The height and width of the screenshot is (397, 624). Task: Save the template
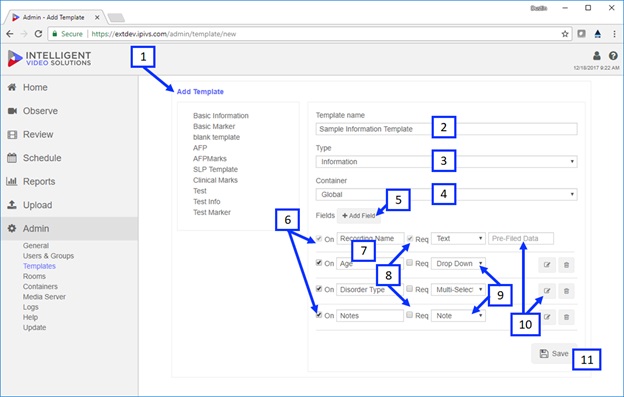click(554, 354)
